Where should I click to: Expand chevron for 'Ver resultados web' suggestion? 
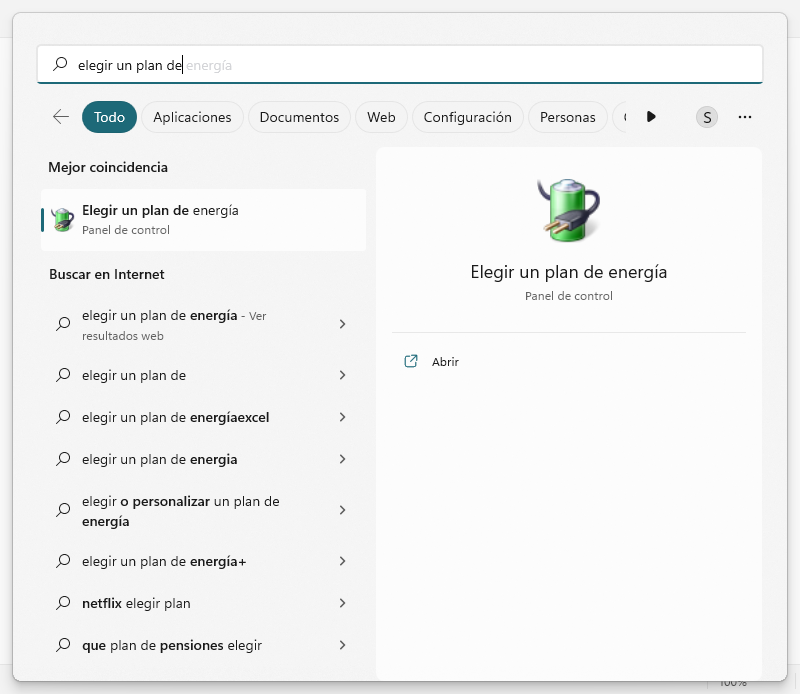(x=342, y=324)
